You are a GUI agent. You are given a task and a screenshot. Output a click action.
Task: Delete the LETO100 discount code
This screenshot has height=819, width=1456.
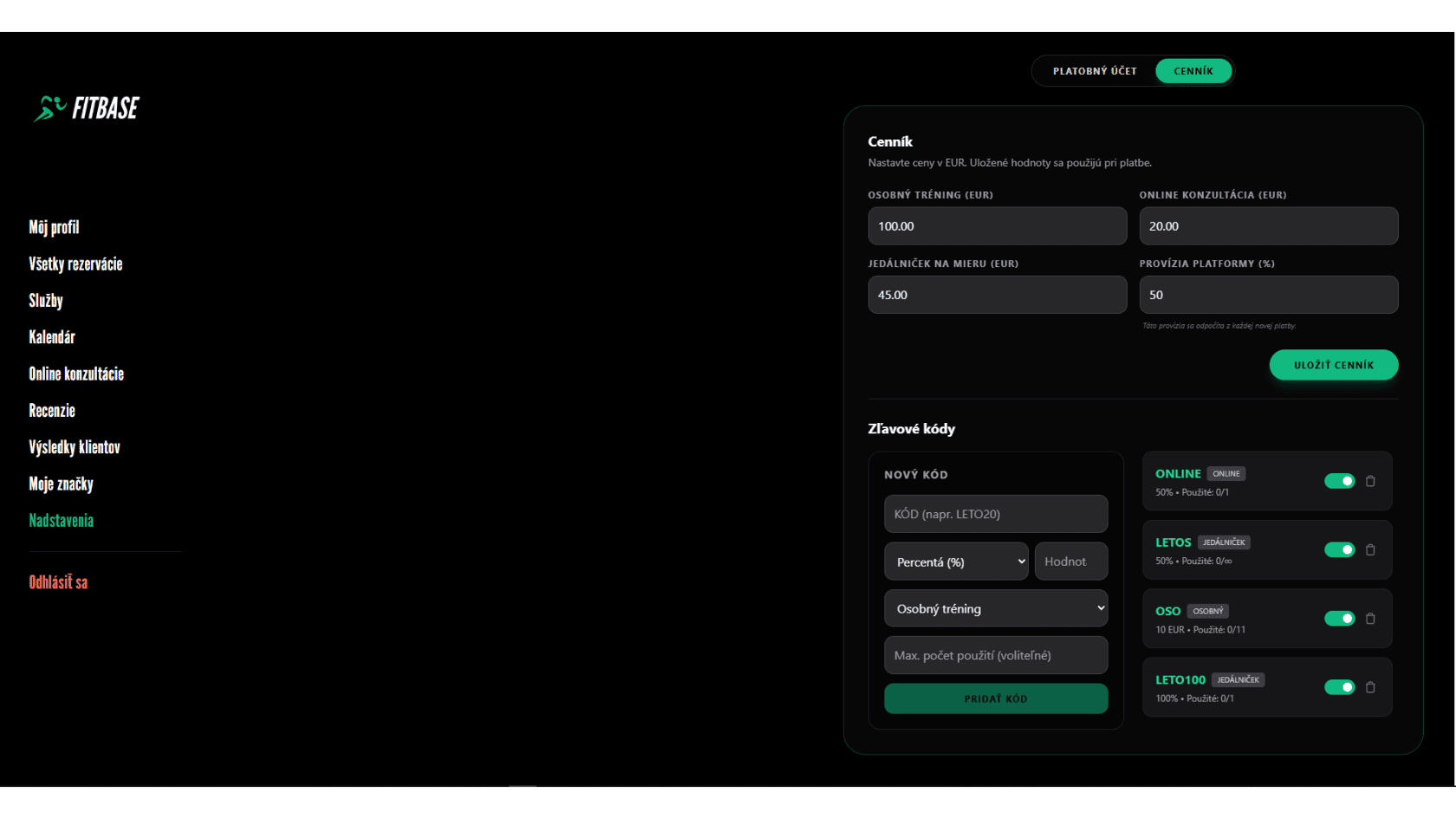pyautogui.click(x=1370, y=687)
